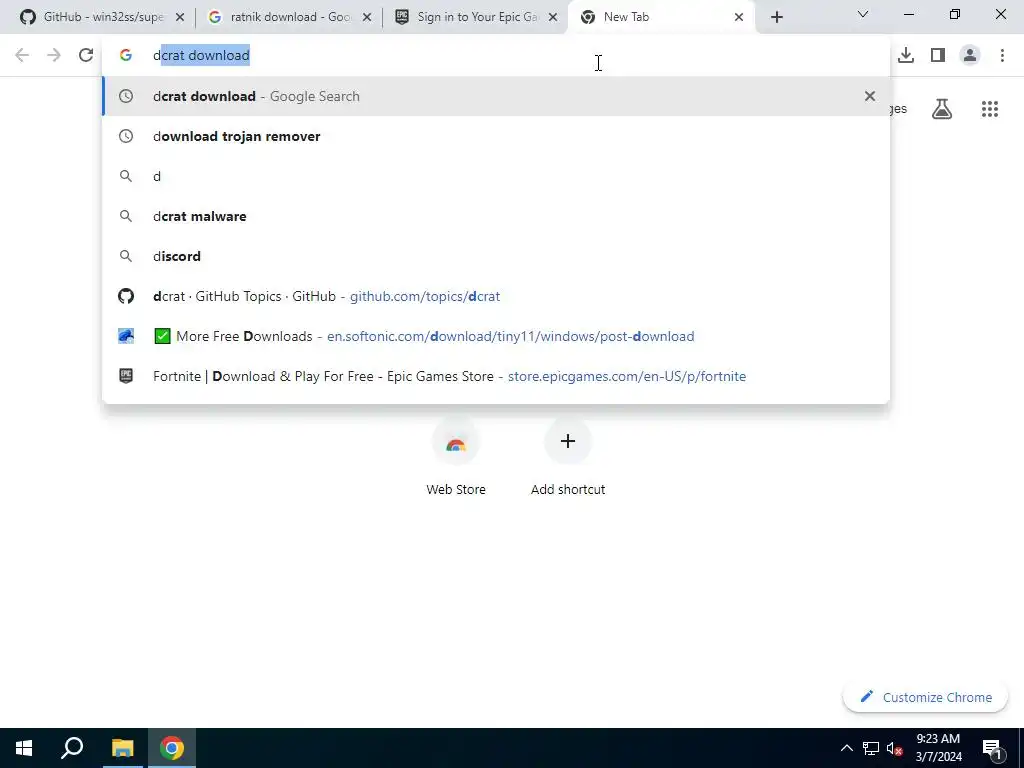Screen dimensions: 1024x768
Task: Select the 'discord' search suggestion
Action: 496,256
